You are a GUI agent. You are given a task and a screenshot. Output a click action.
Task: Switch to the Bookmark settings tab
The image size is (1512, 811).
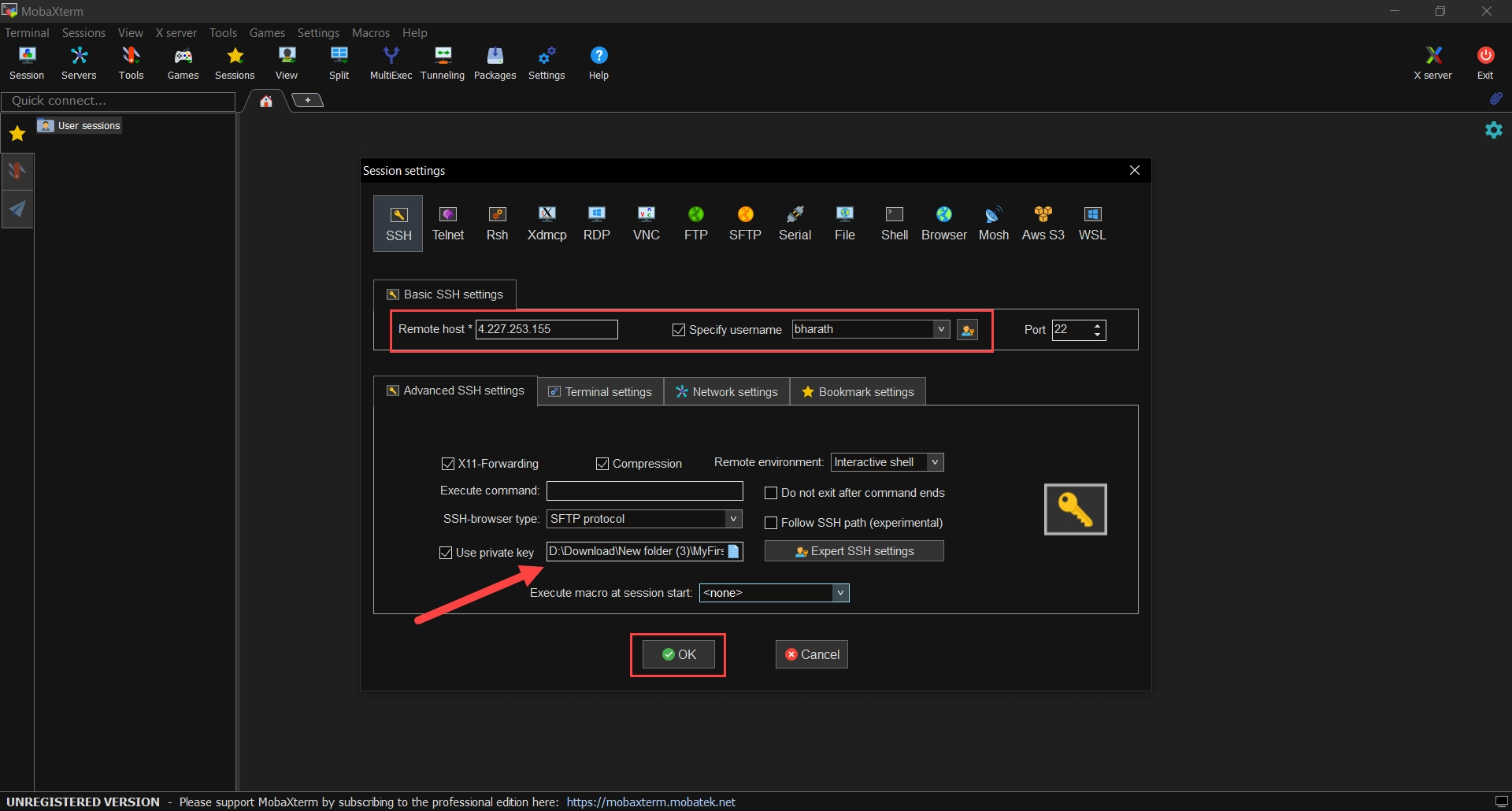click(858, 392)
